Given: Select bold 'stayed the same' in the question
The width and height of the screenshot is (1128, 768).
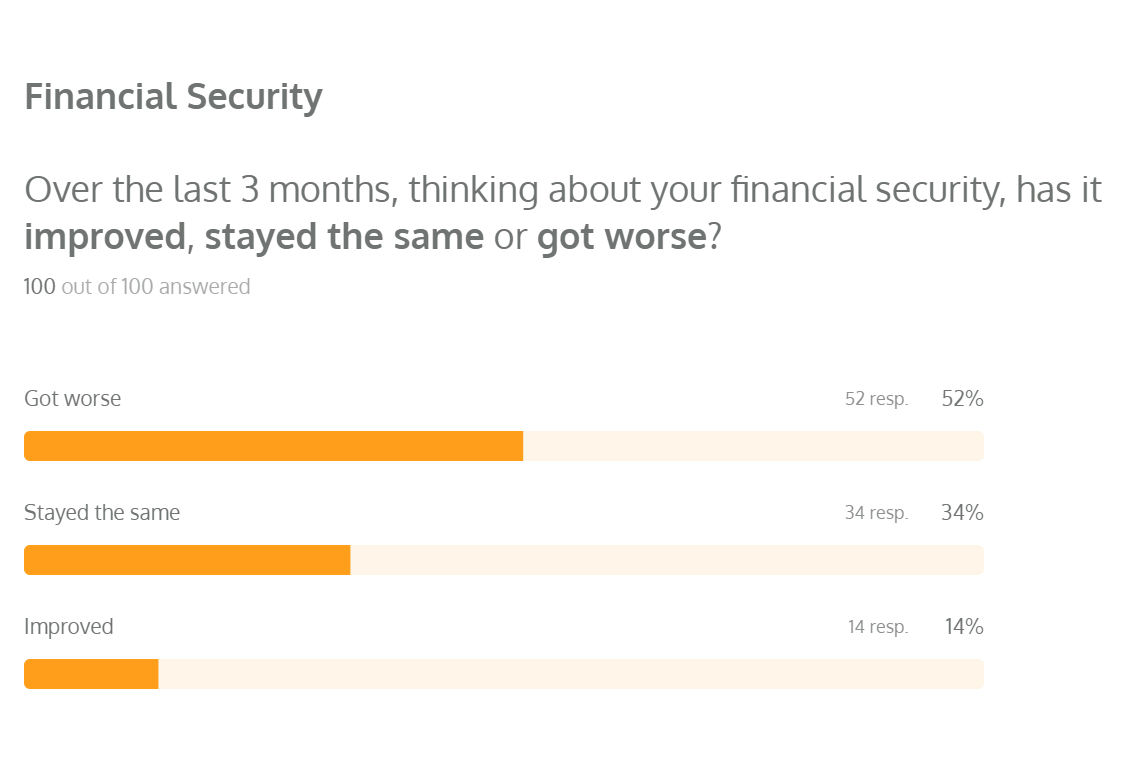Looking at the screenshot, I should [344, 239].
